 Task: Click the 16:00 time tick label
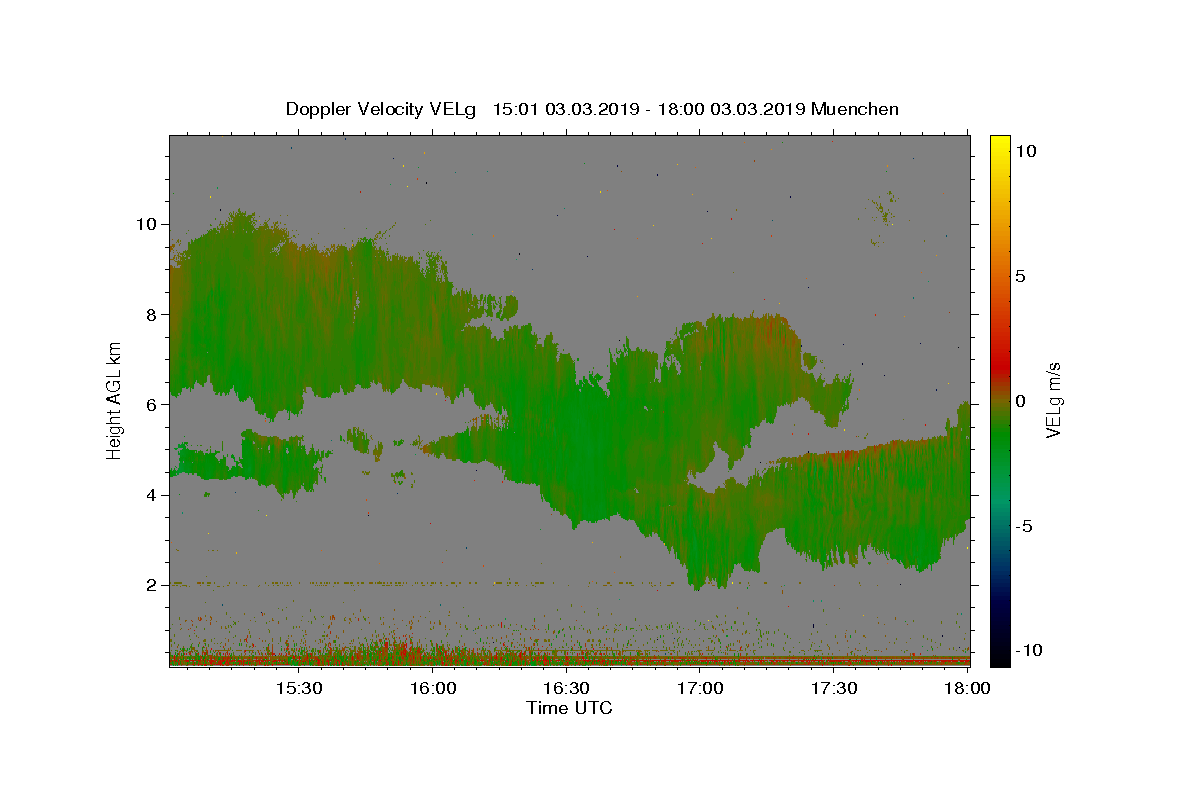coord(432,688)
